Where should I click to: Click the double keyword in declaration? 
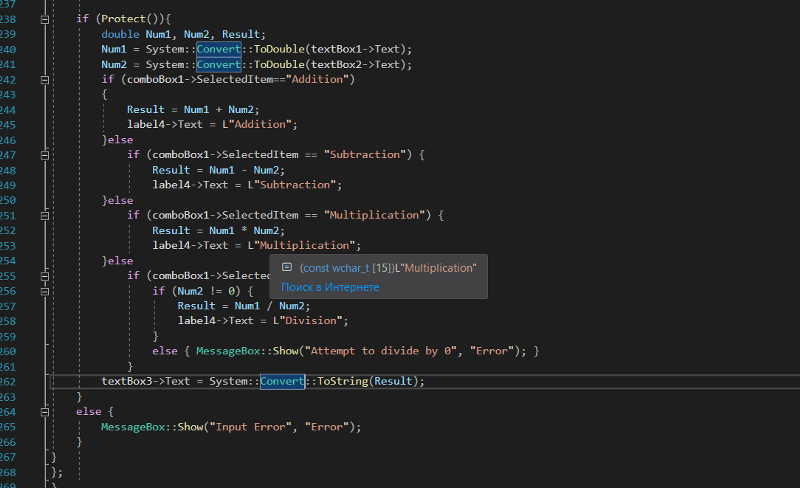[120, 34]
